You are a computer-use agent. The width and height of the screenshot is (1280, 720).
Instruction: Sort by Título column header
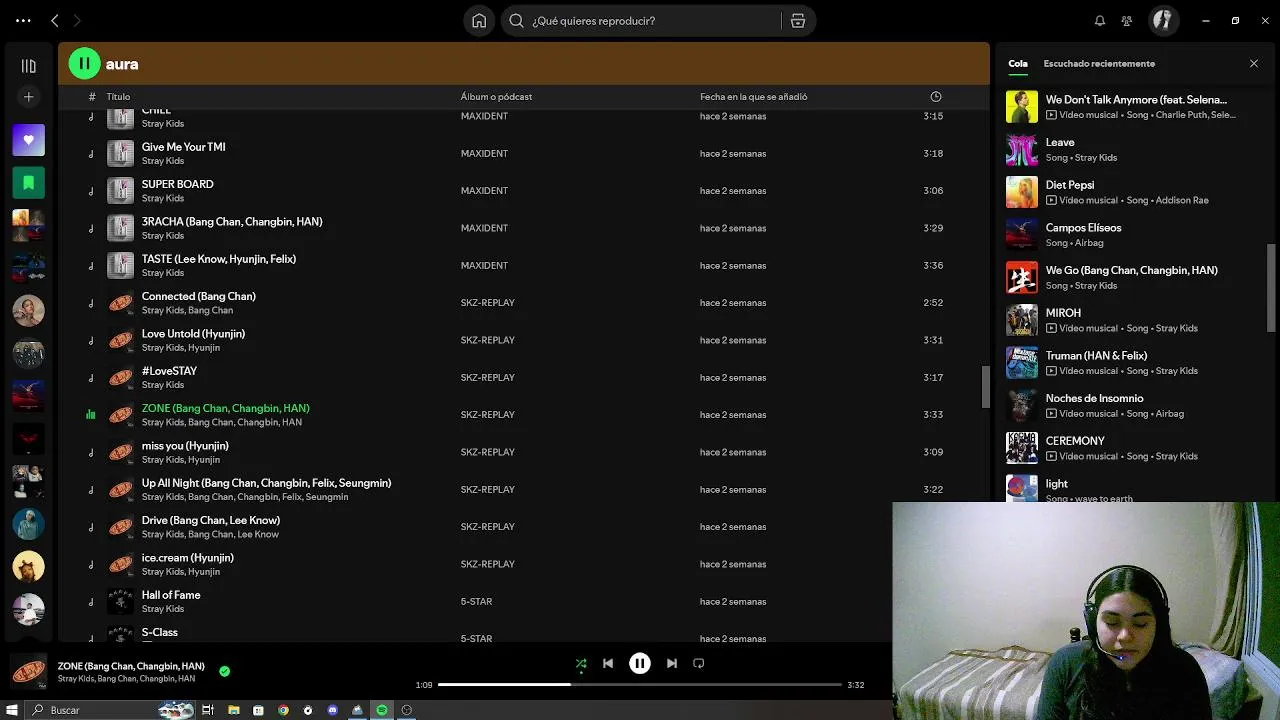118,97
